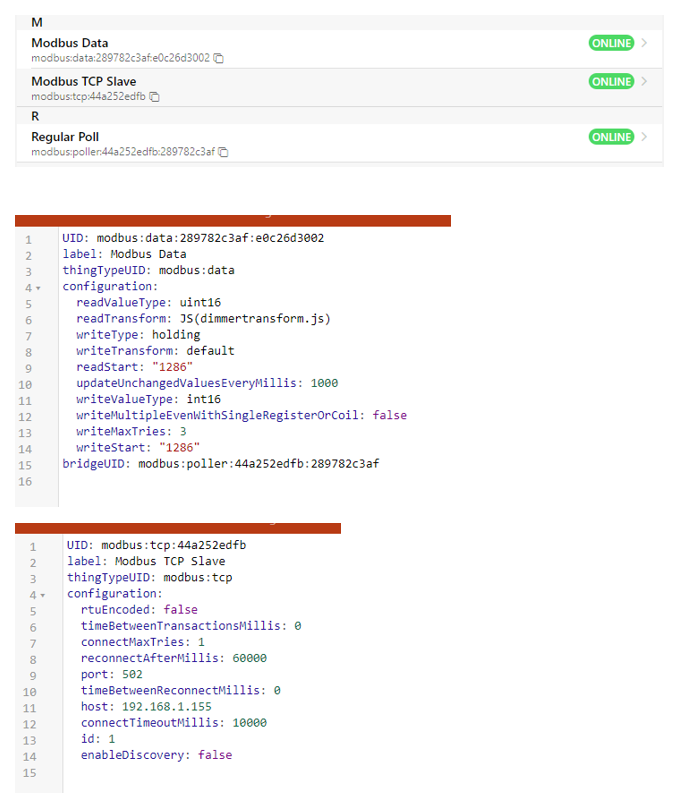Collapse configuration block in Modbus TCP code
The width and height of the screenshot is (679, 801).
pyautogui.click(x=38, y=595)
